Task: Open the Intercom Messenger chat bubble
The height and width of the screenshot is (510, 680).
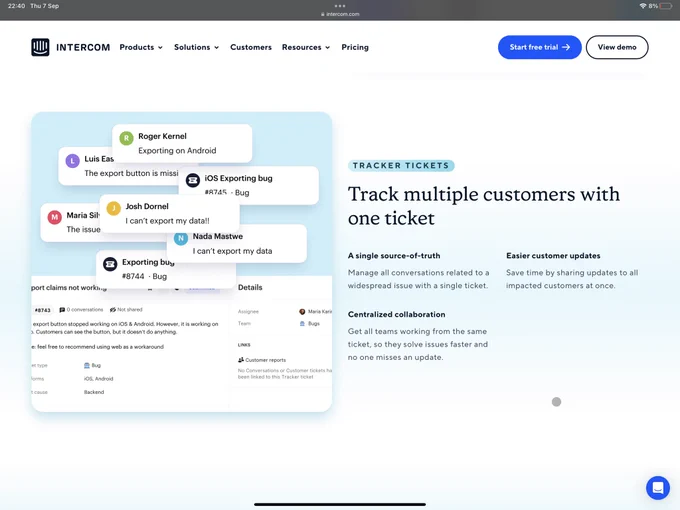Action: [x=657, y=487]
